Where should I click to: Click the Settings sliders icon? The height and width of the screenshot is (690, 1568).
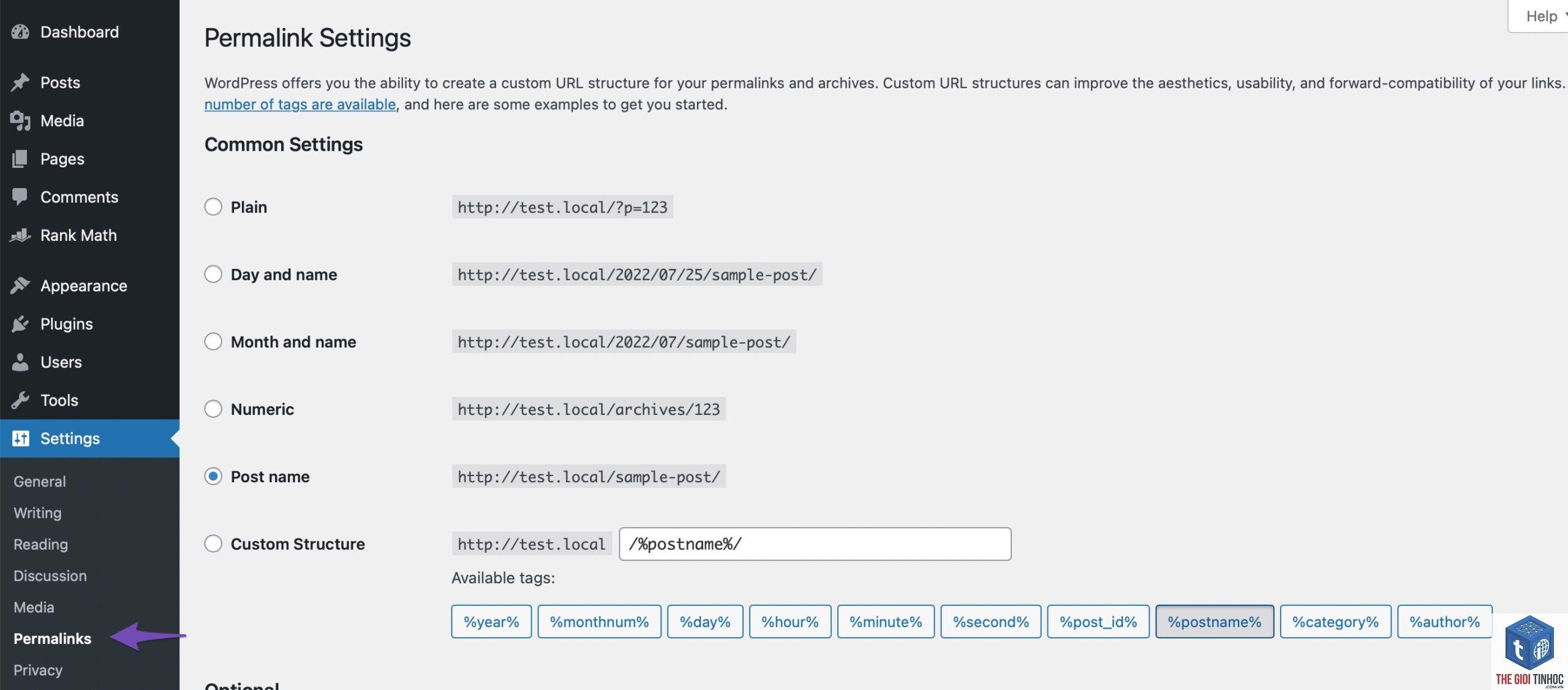pyautogui.click(x=20, y=438)
